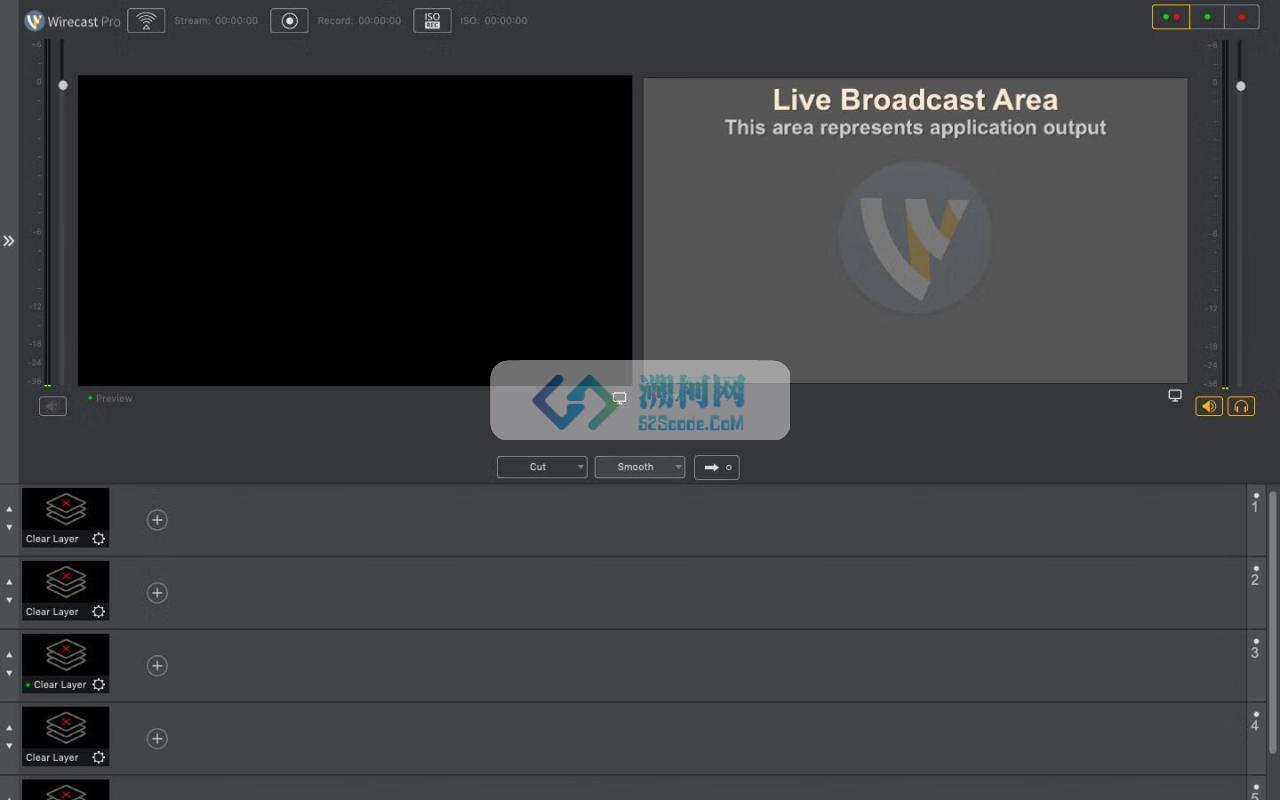Adjust the right live volume slider
Image resolution: width=1280 pixels, height=800 pixels.
[1241, 86]
